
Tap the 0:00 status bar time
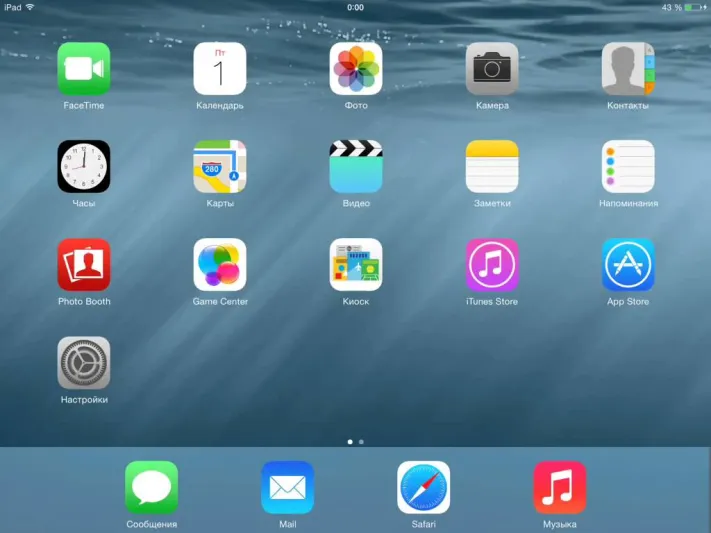[356, 7]
